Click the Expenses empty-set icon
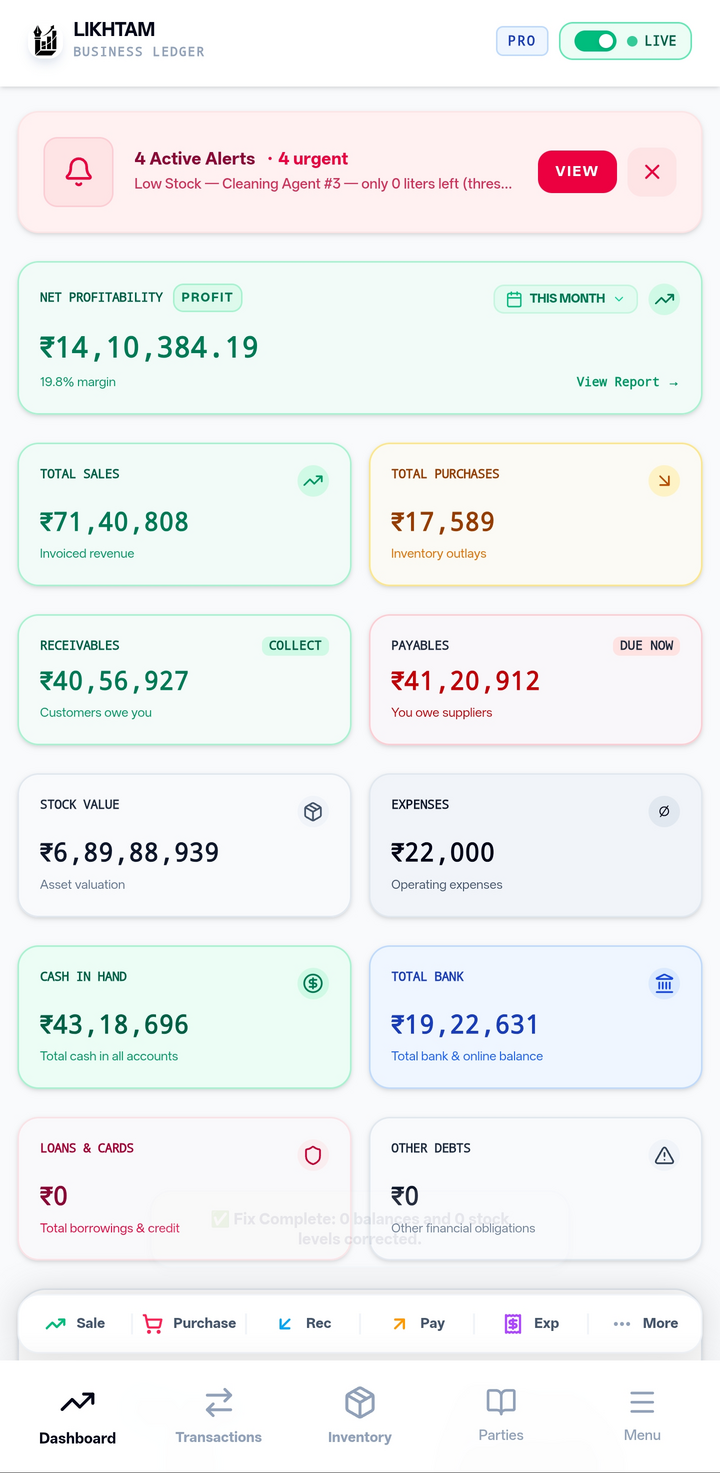This screenshot has height=1473, width=720. (664, 812)
